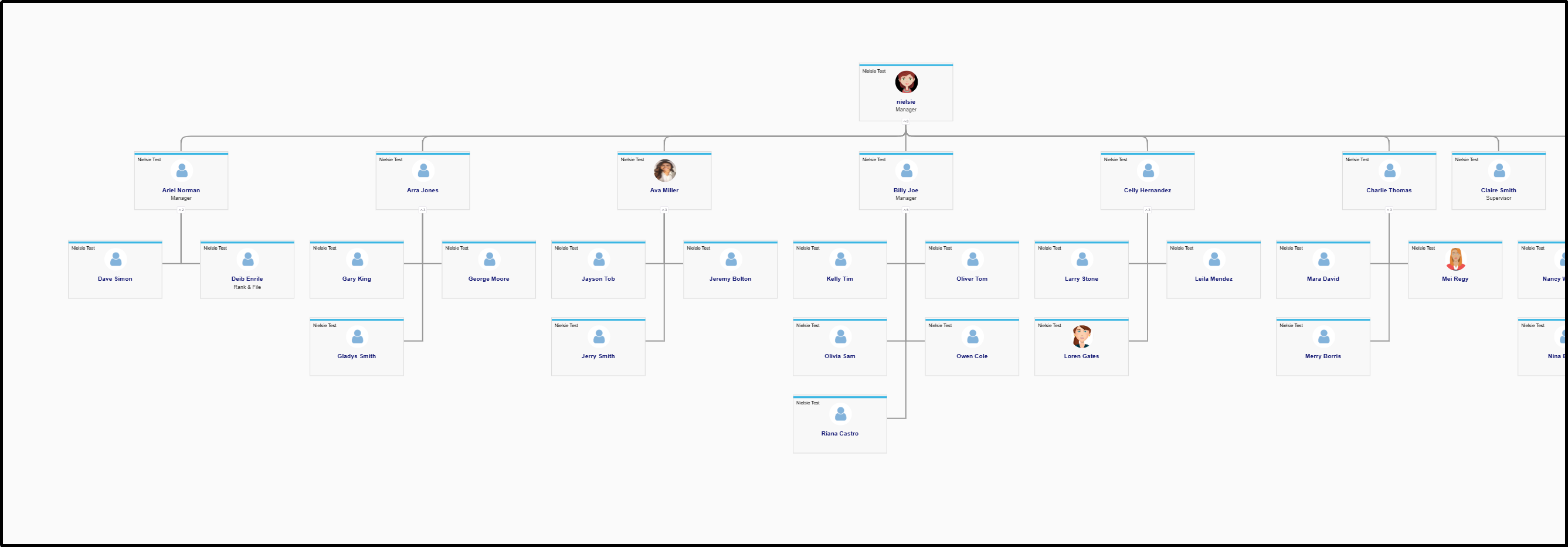
Task: Click Claire Smith's default profile icon
Action: (1499, 171)
